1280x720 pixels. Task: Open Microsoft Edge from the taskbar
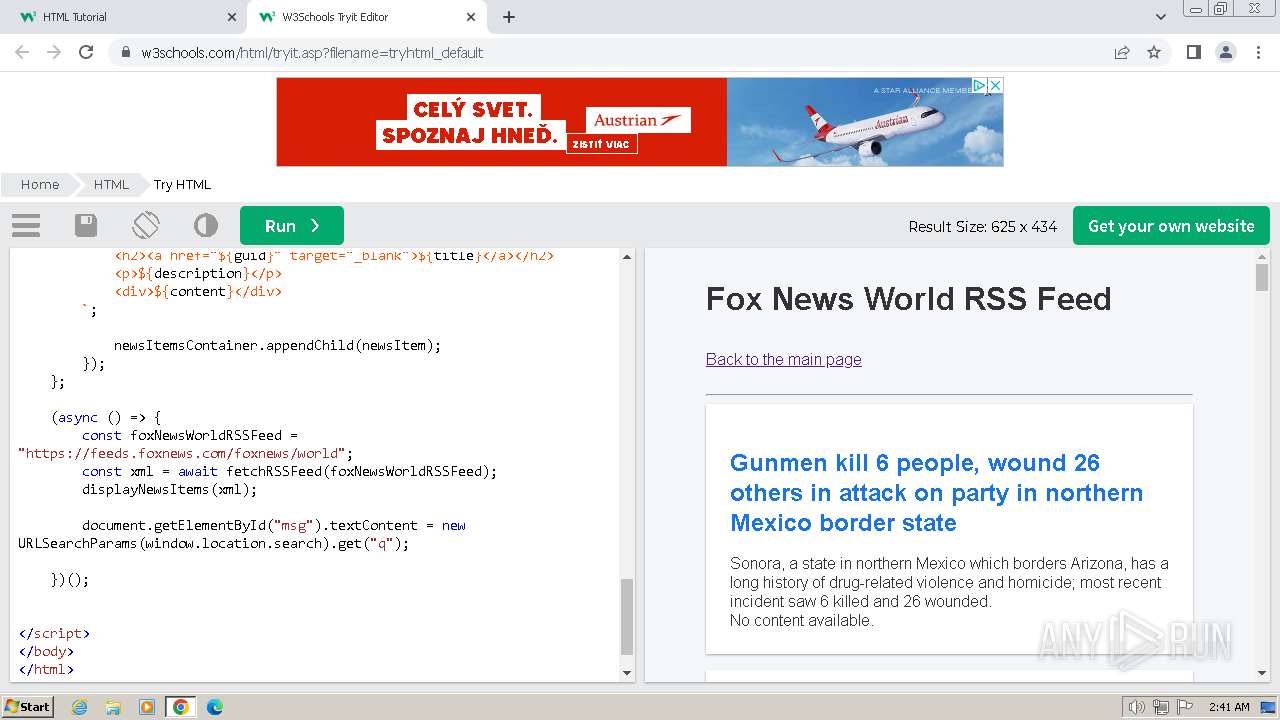pos(214,707)
